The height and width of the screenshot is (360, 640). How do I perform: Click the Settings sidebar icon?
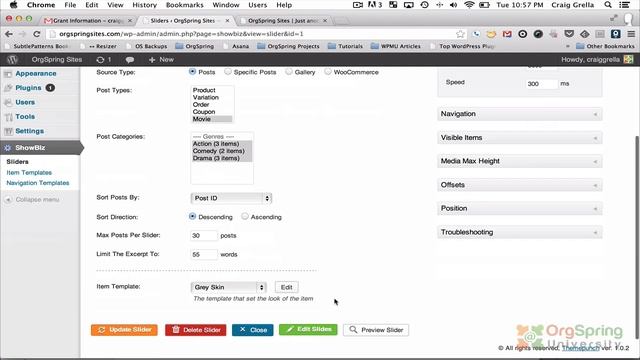[8, 131]
